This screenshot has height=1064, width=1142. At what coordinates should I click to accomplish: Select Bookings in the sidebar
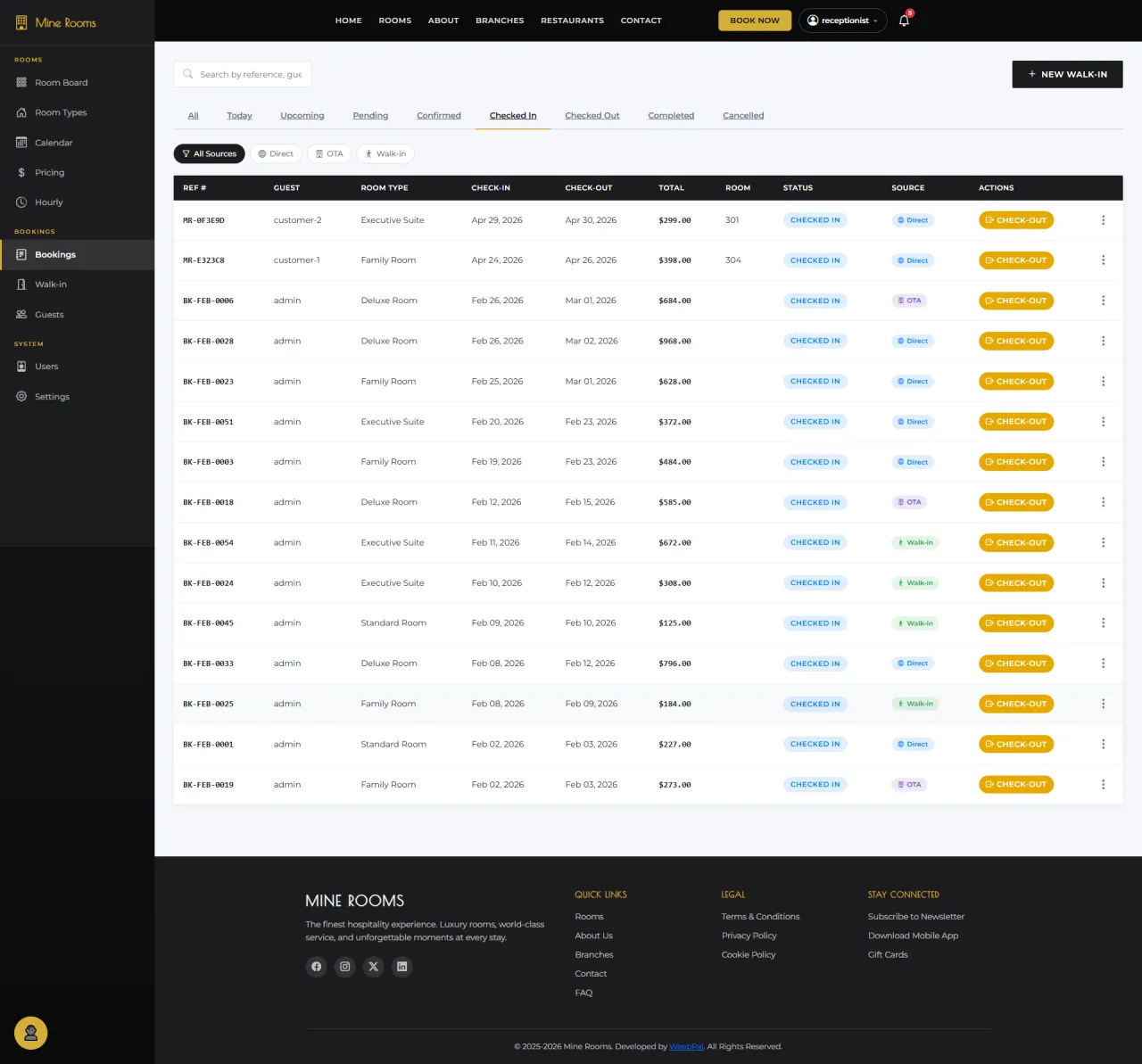click(77, 254)
